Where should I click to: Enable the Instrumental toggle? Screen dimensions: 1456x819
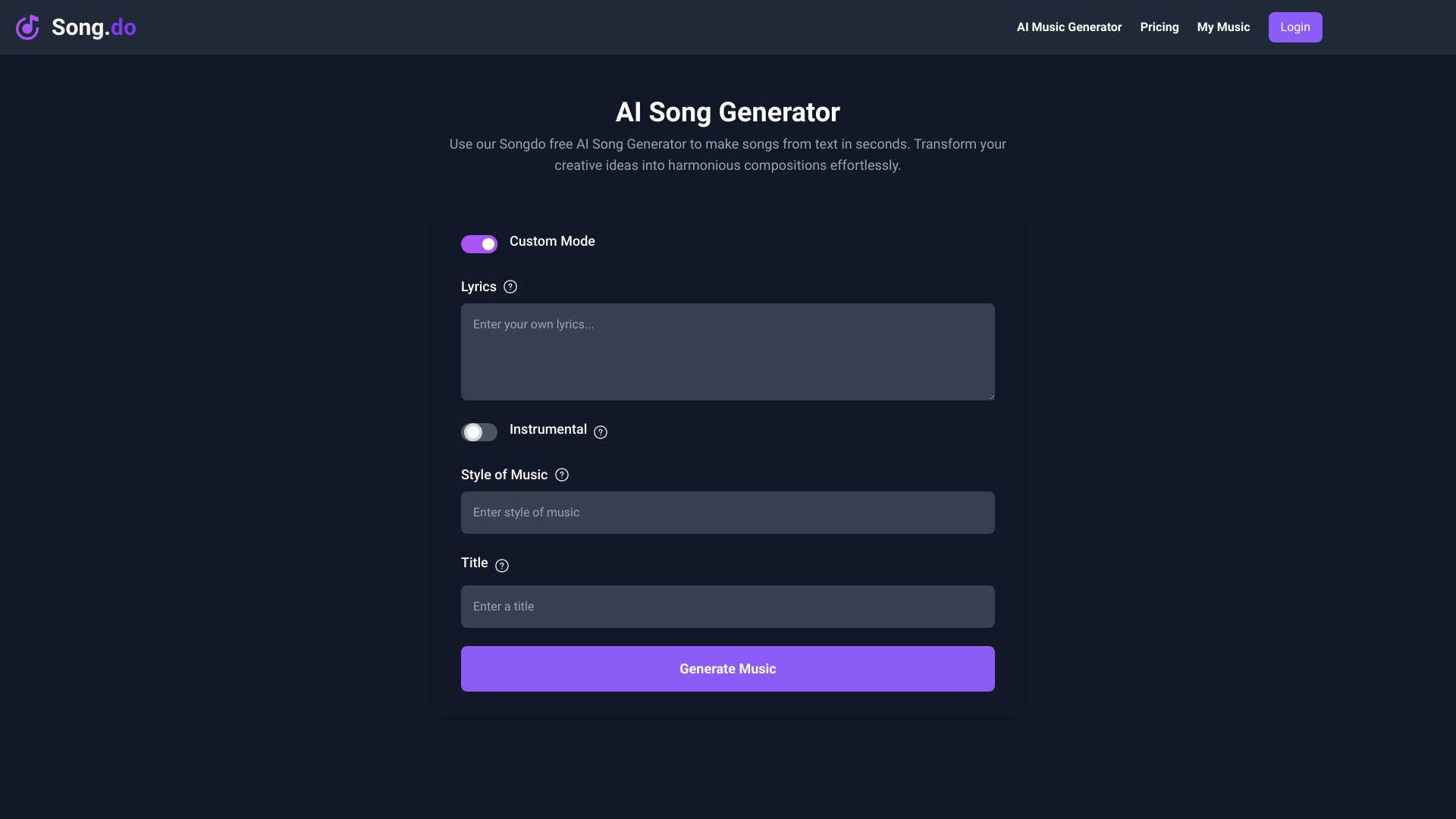(479, 432)
